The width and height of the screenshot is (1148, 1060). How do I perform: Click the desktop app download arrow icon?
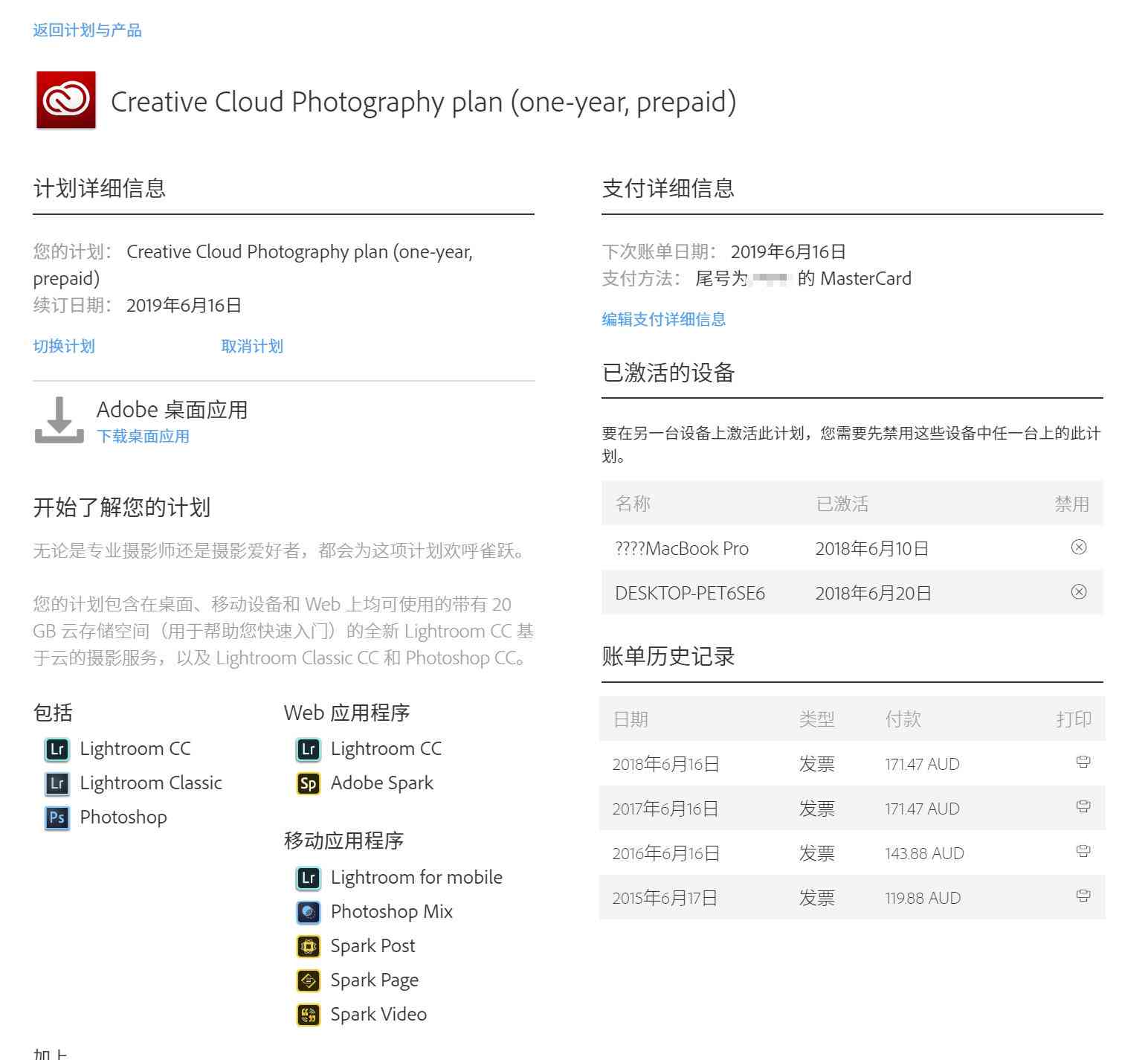pyautogui.click(x=59, y=420)
